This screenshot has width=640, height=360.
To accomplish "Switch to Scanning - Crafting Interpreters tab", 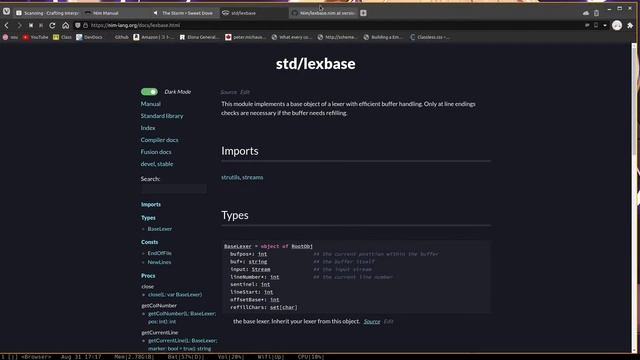I will tap(47, 13).
